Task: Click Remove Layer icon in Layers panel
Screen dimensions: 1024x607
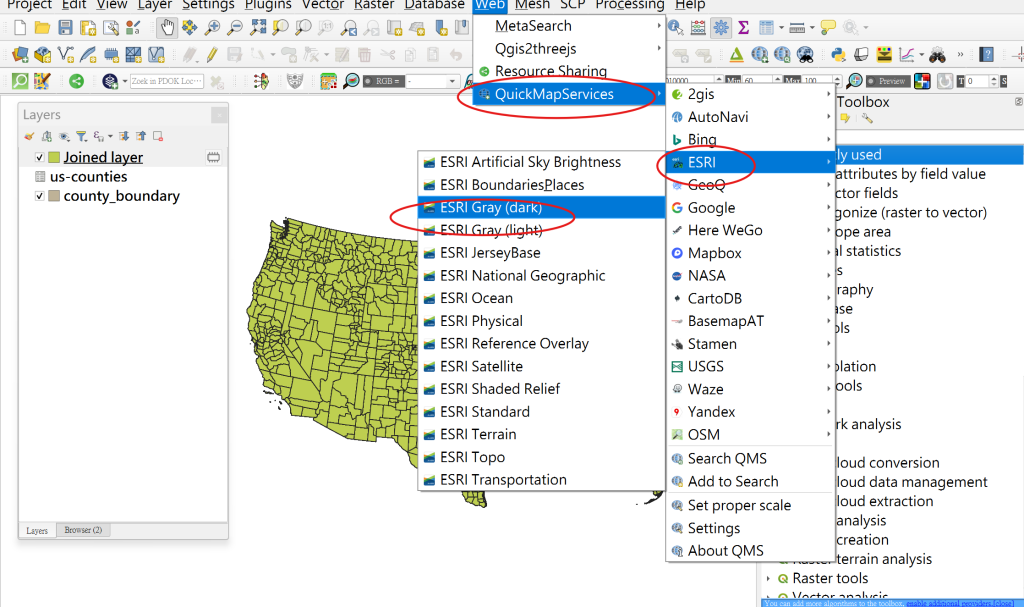Action: 158,136
